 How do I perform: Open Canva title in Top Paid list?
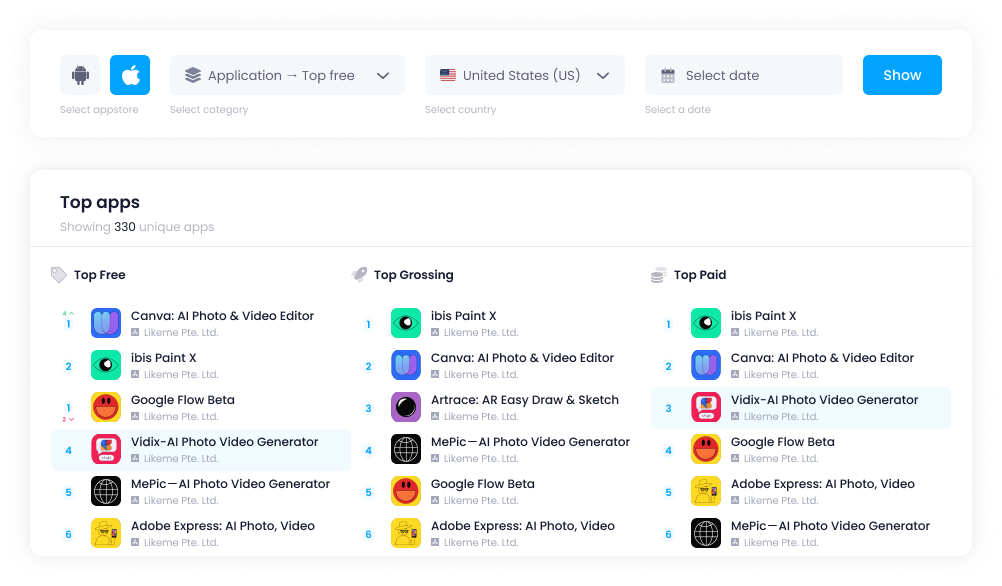pyautogui.click(x=822, y=358)
